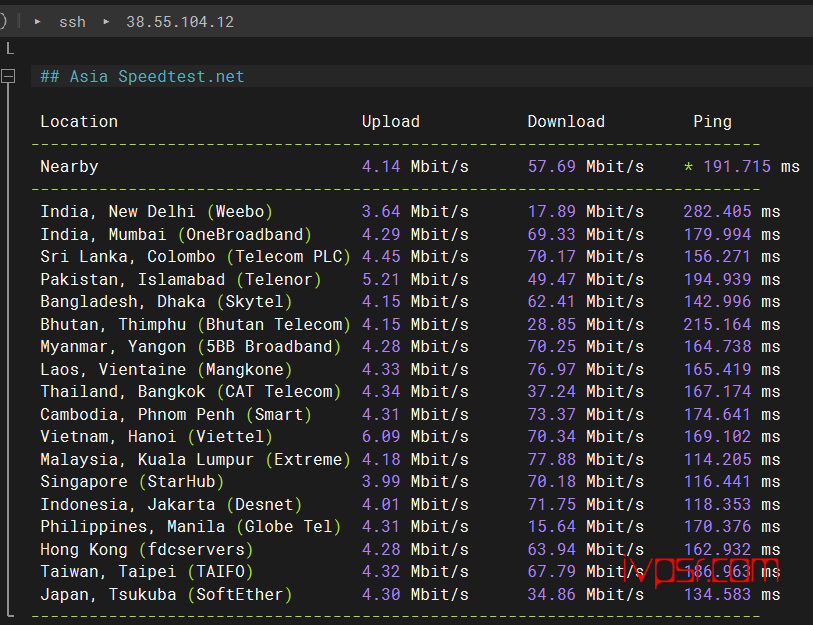813x625 pixels.
Task: Select the '## Asia Speedtest.net' heading line
Action: [142, 77]
